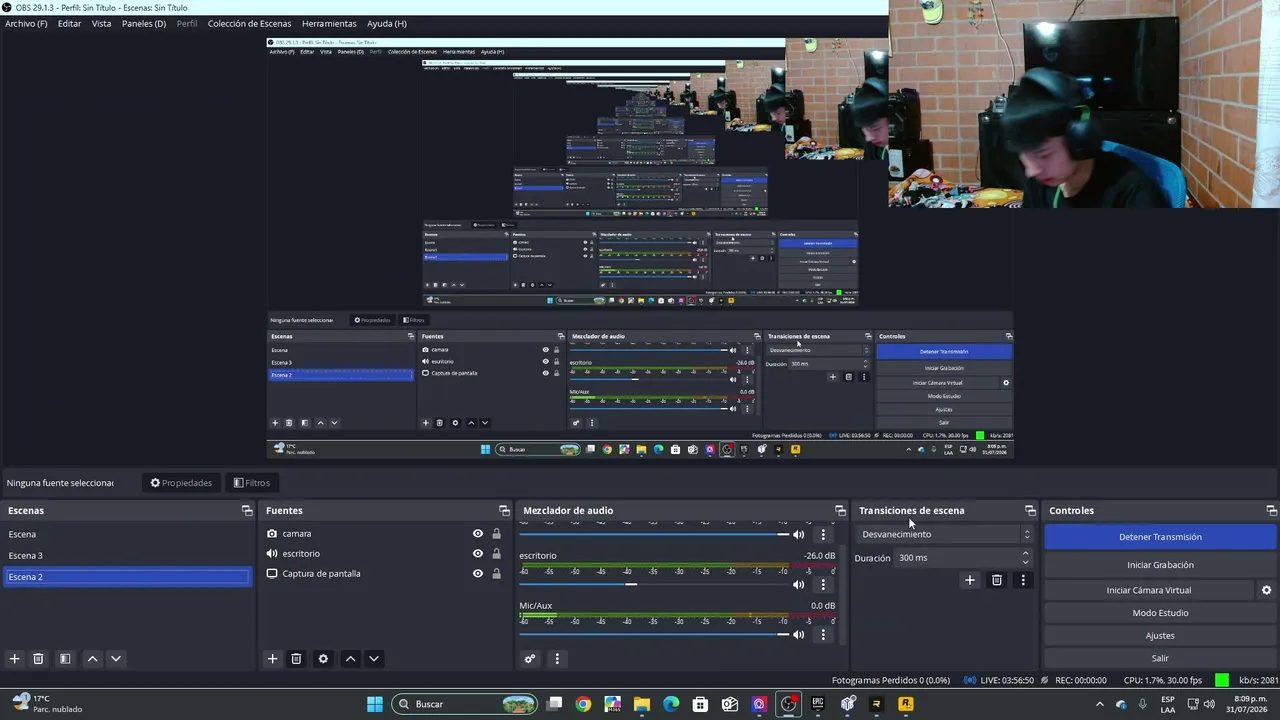This screenshot has width=1280, height=720.
Task: Lock the camara source
Action: point(496,534)
